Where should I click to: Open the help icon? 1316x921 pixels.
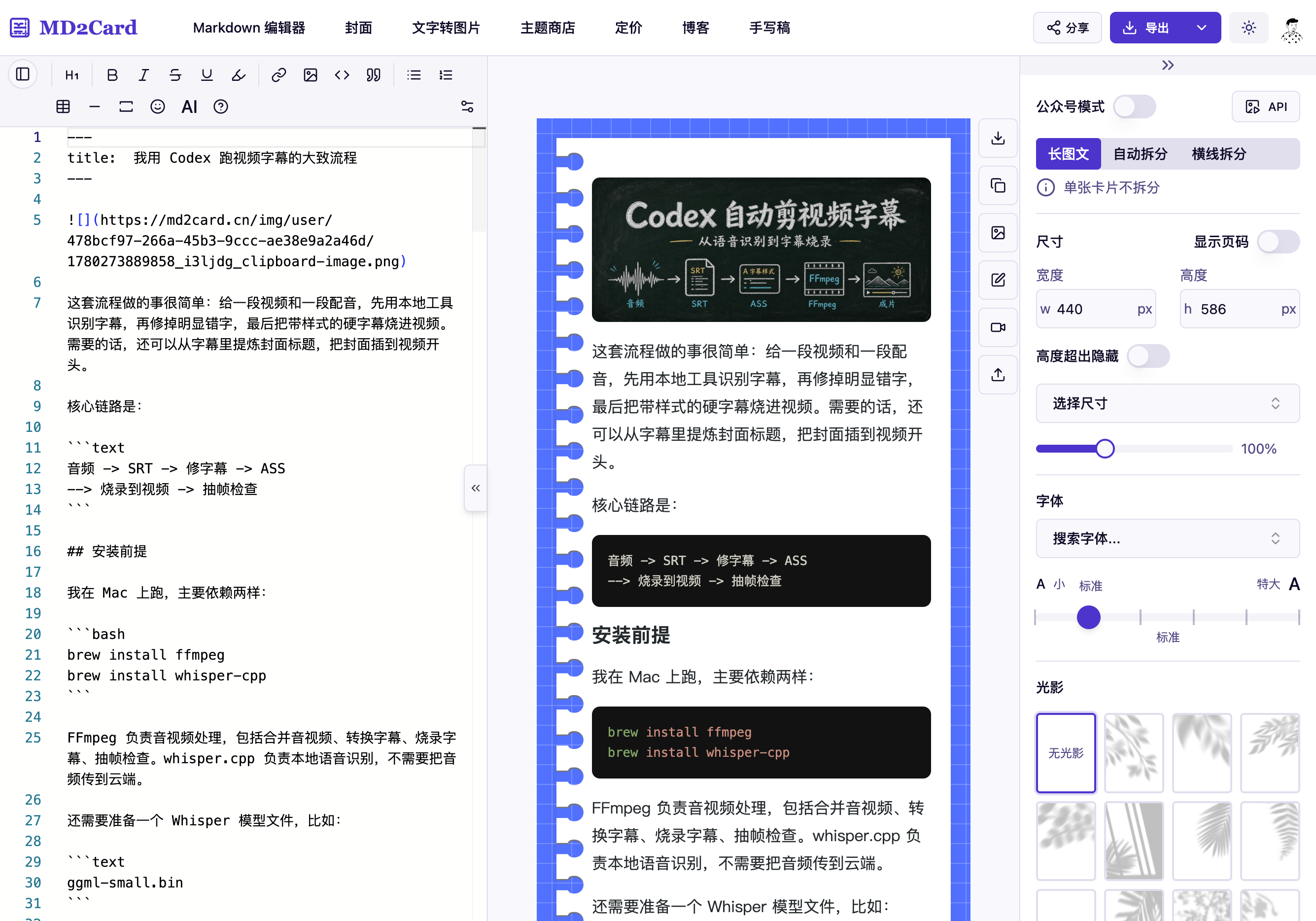221,106
